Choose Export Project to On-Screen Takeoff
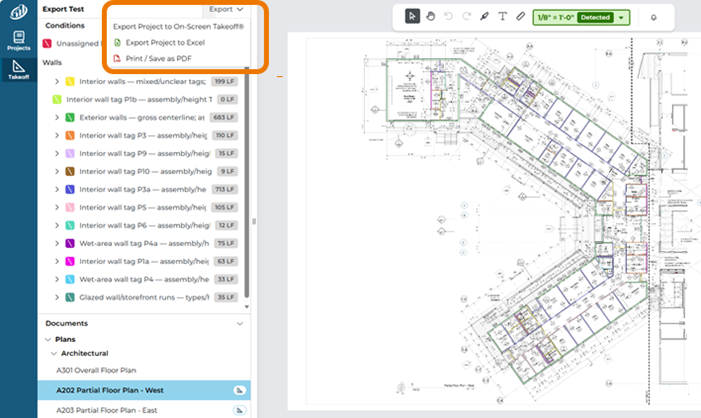This screenshot has height=418, width=701. [178, 26]
